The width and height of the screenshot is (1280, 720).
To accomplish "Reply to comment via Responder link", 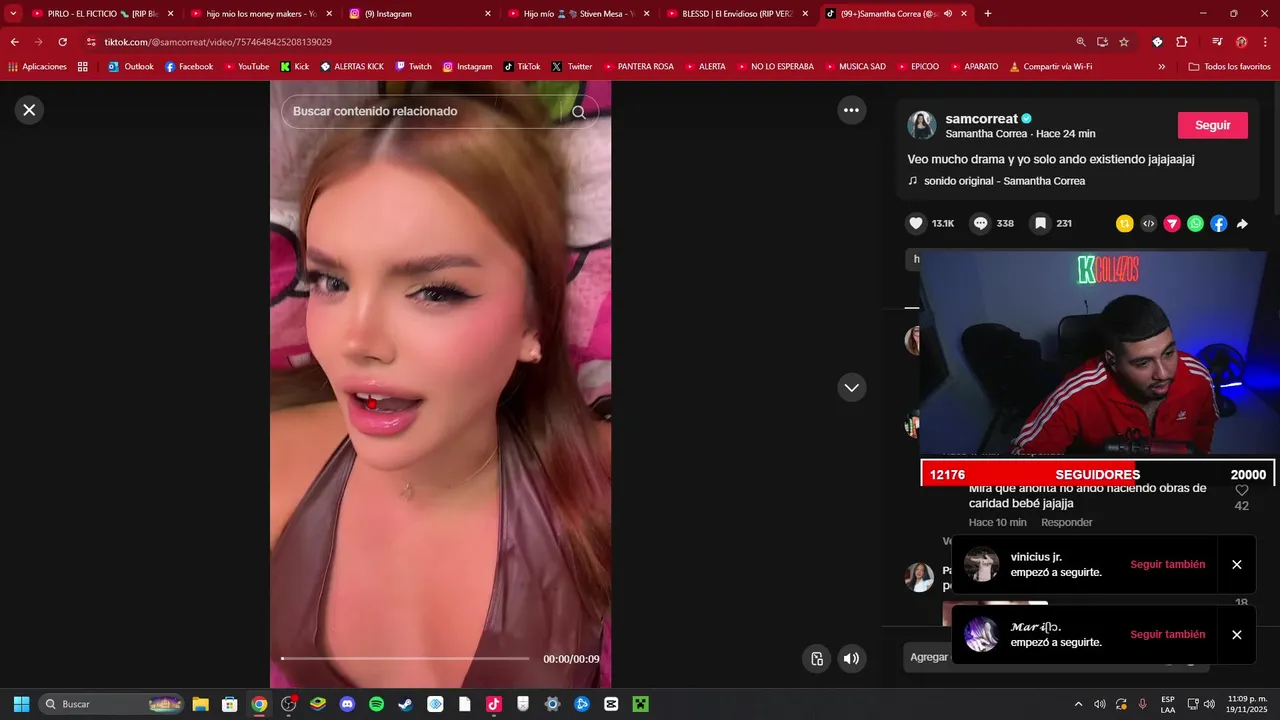I will pyautogui.click(x=1066, y=522).
